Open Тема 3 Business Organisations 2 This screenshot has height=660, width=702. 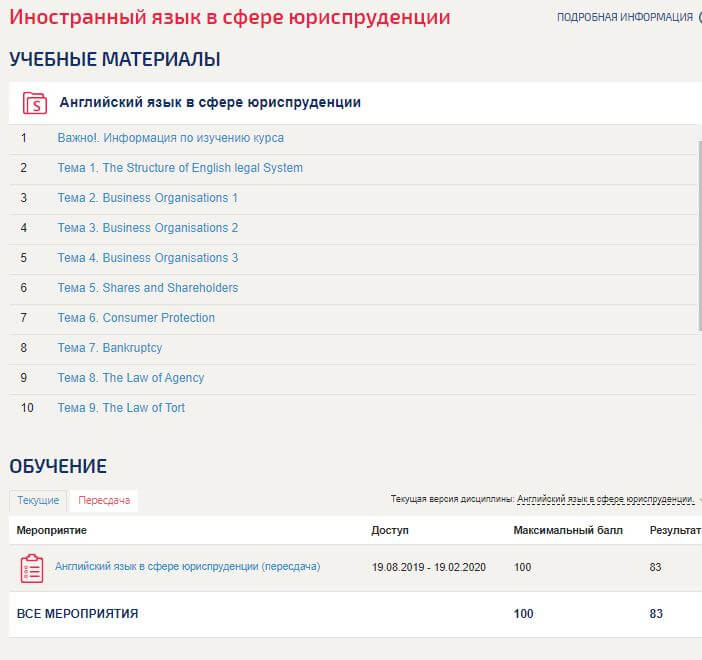(x=148, y=228)
